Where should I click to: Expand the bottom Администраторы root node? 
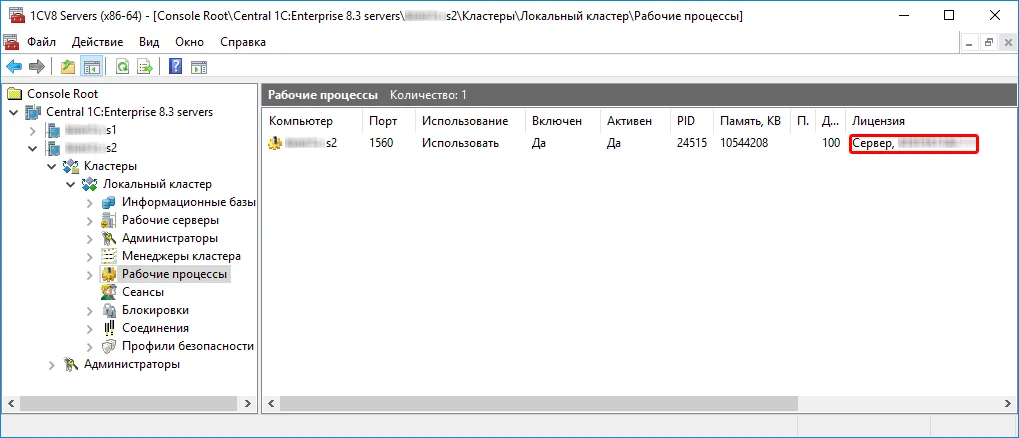tap(53, 365)
